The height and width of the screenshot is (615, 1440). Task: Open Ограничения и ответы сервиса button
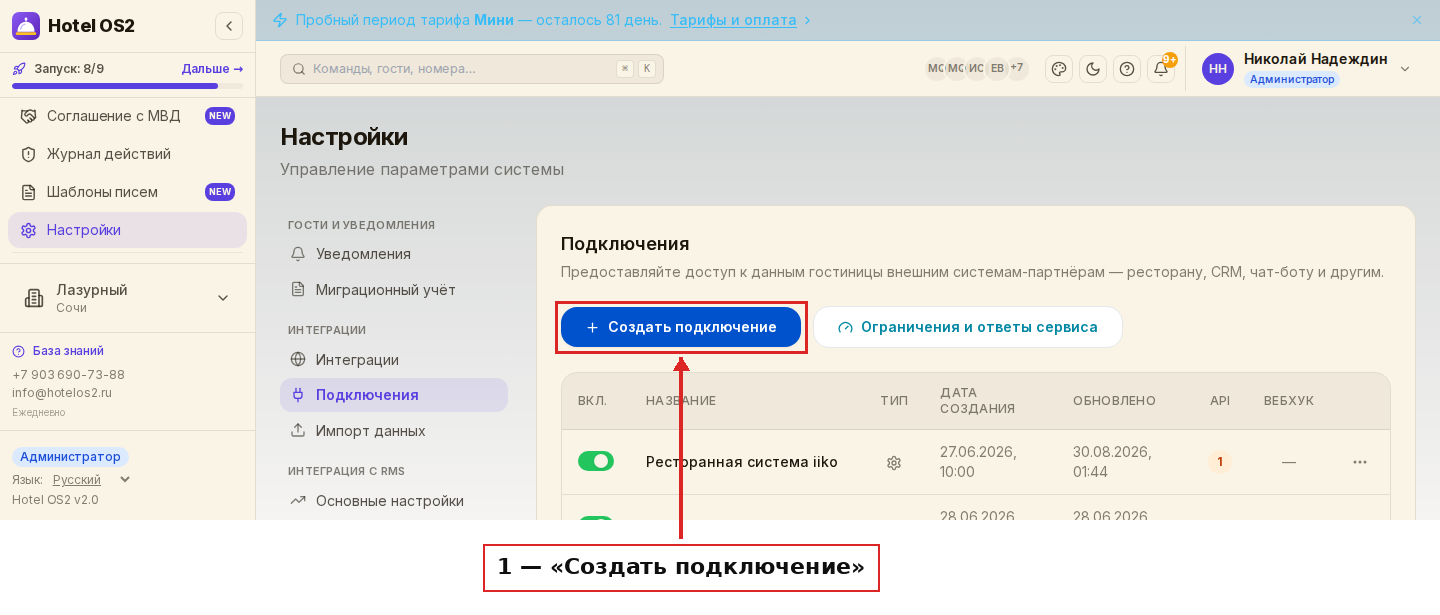point(968,327)
